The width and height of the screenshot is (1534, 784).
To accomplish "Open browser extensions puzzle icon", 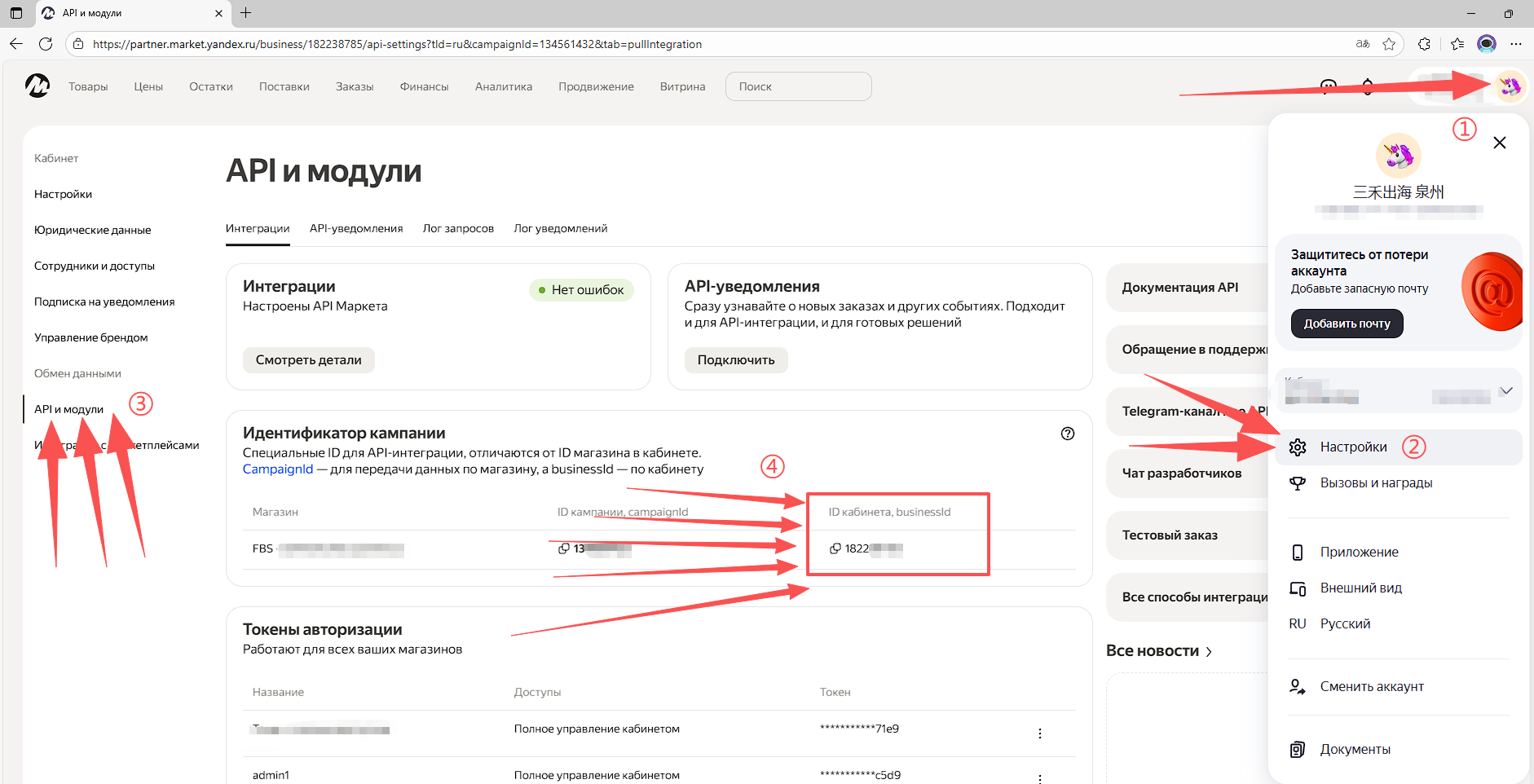I will click(x=1424, y=44).
